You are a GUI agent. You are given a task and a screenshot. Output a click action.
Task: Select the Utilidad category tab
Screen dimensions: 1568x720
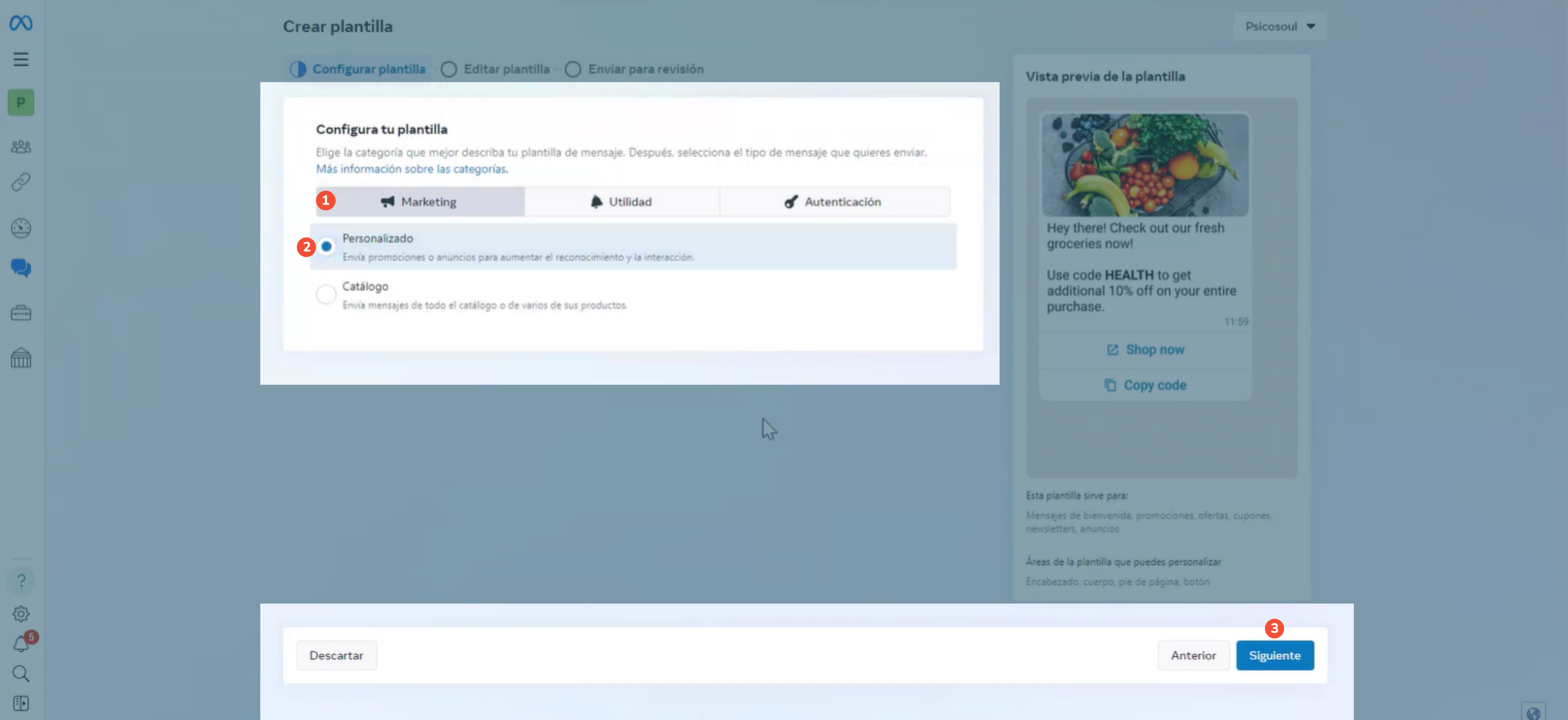pos(622,202)
